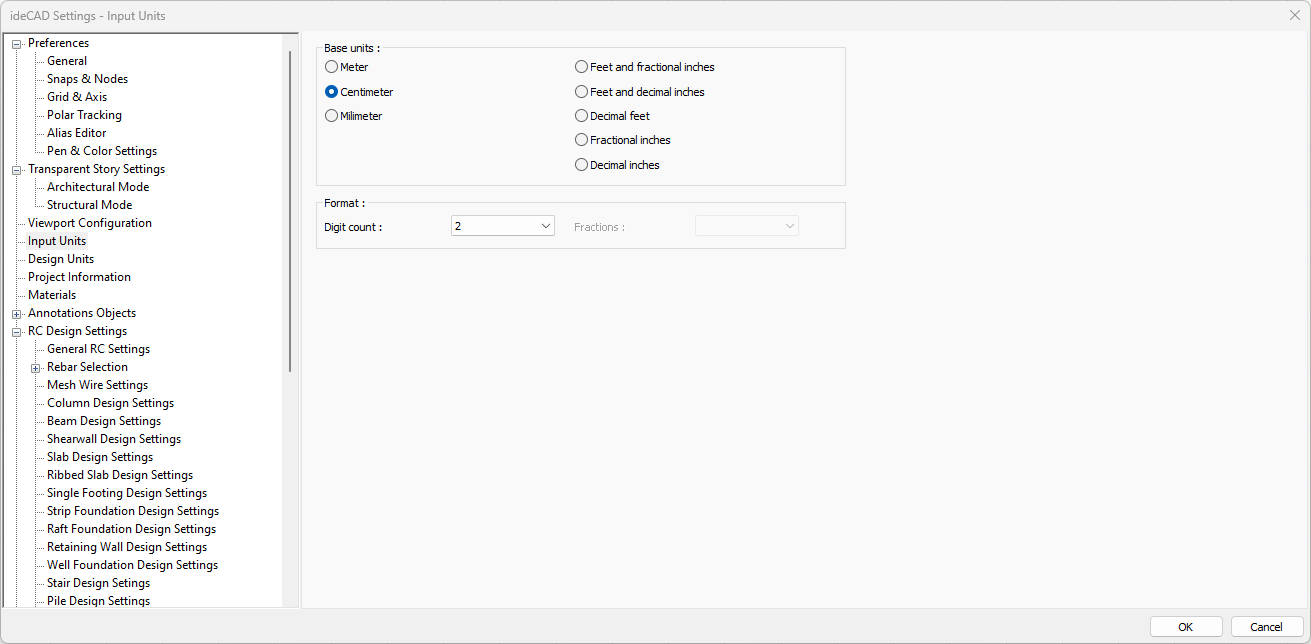
Task: Select Materials in the settings tree
Action: (52, 295)
